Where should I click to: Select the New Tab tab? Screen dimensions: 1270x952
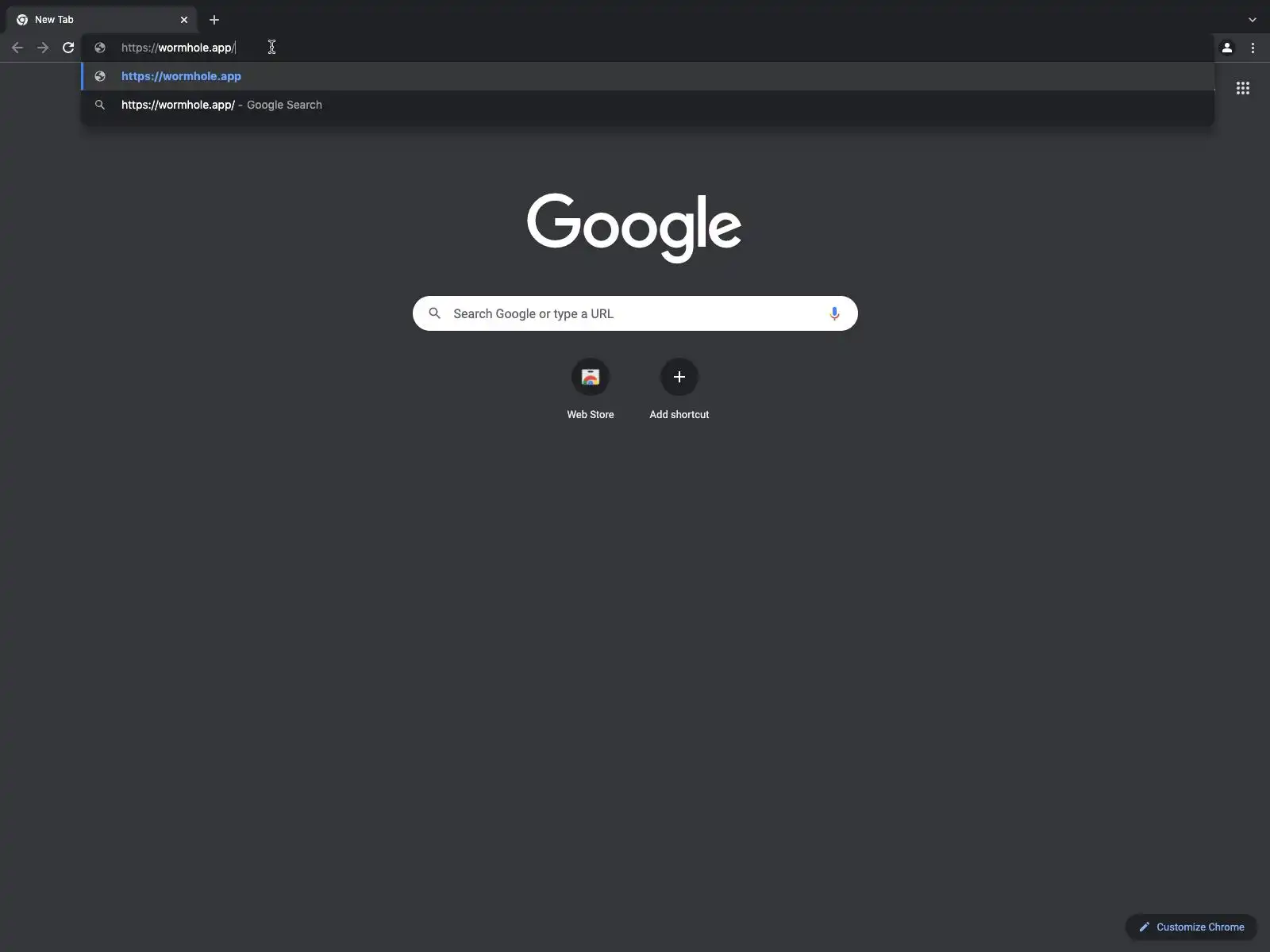102,20
